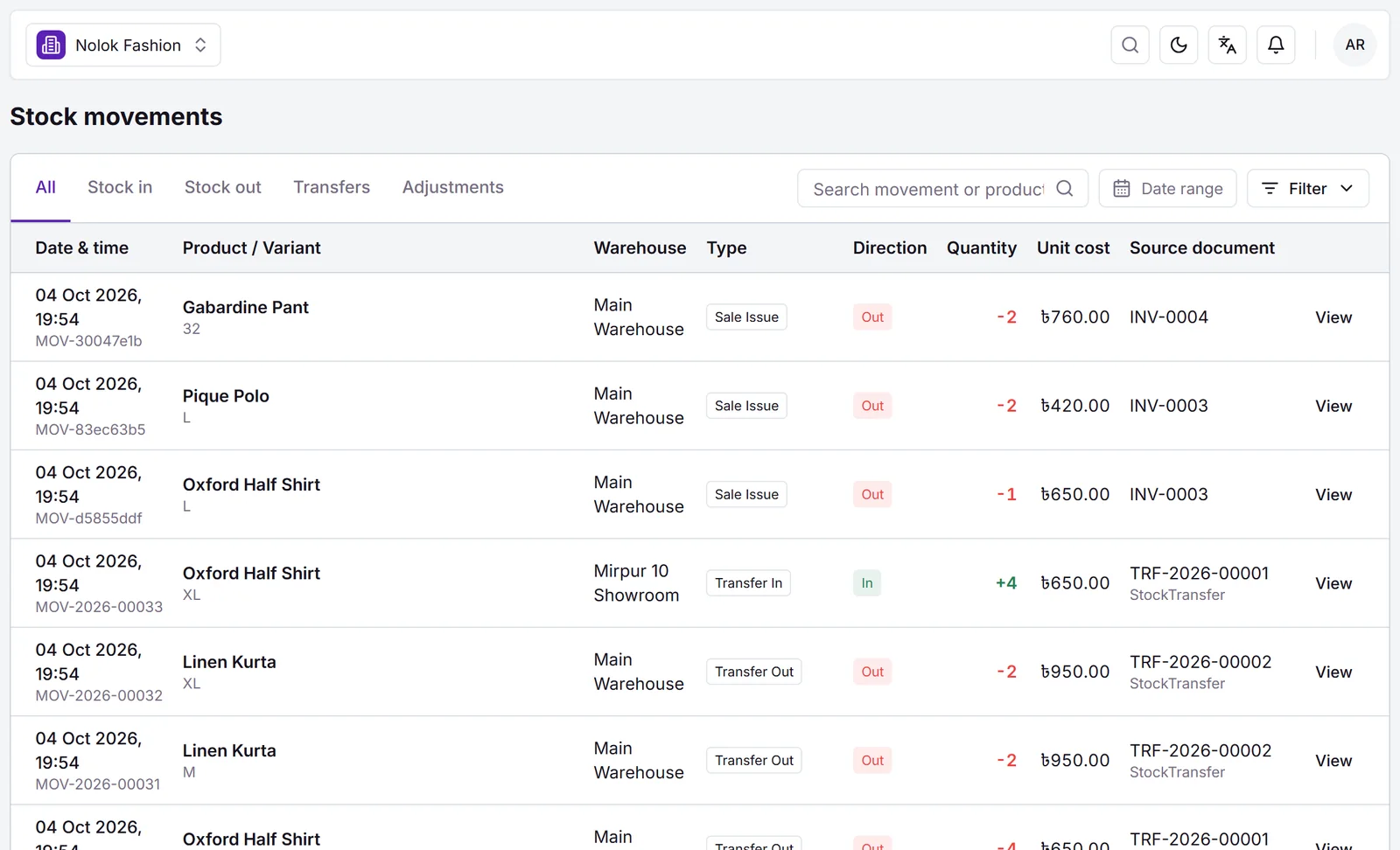
Task: Expand the Nolok Fashion store switcher
Action: coord(123,45)
